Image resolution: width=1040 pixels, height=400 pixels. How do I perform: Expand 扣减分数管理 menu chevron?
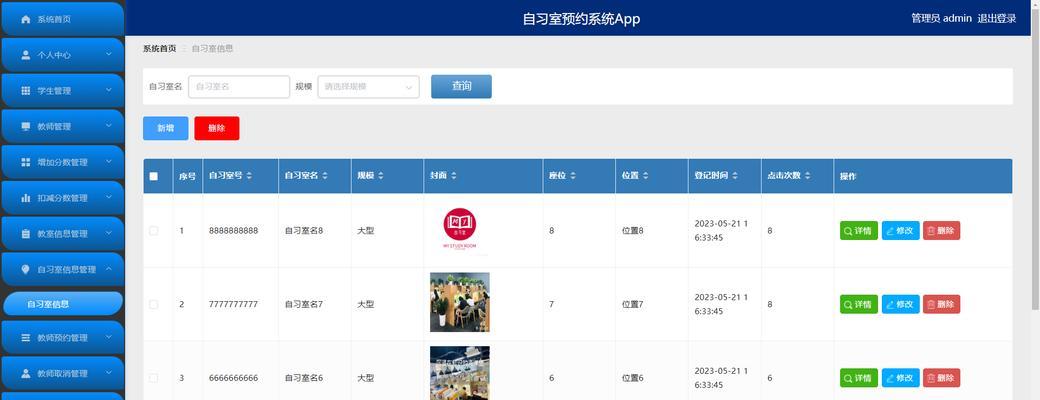pos(109,198)
